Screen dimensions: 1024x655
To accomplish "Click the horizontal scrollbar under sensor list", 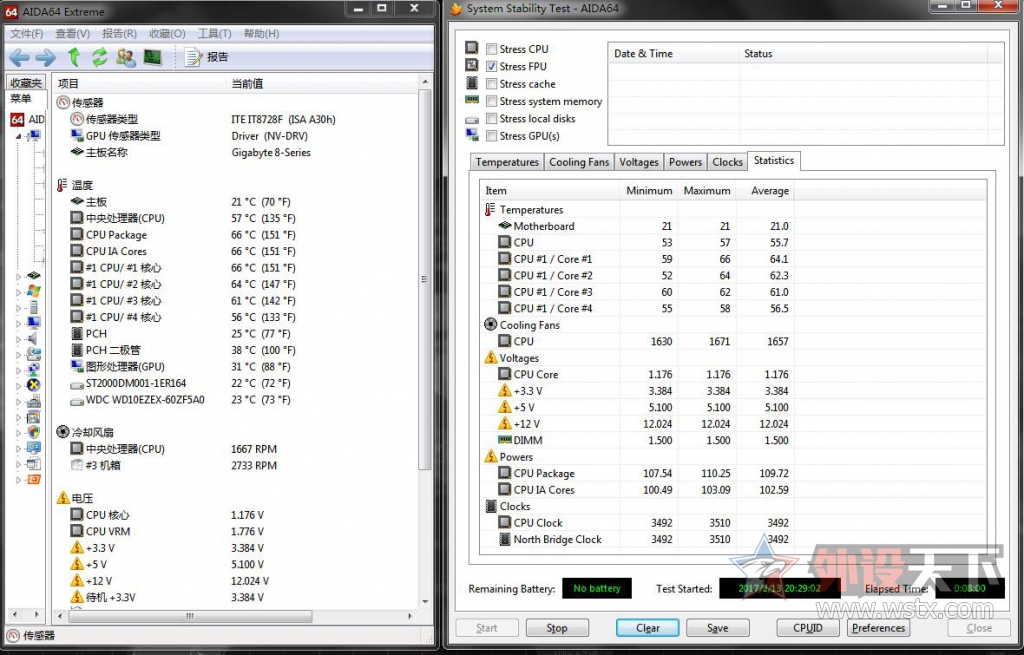I will [x=190, y=616].
